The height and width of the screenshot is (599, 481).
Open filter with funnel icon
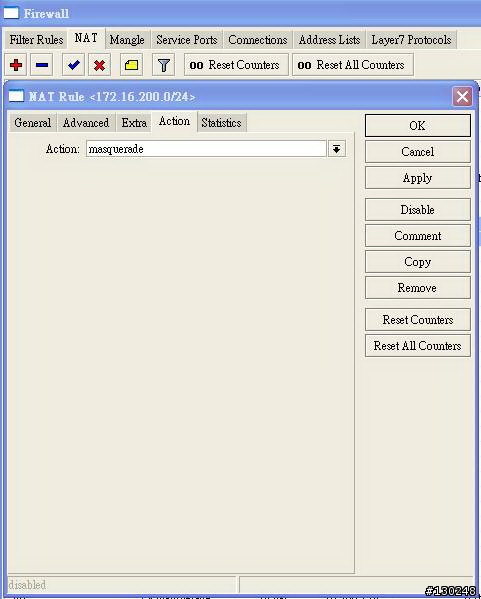click(164, 65)
